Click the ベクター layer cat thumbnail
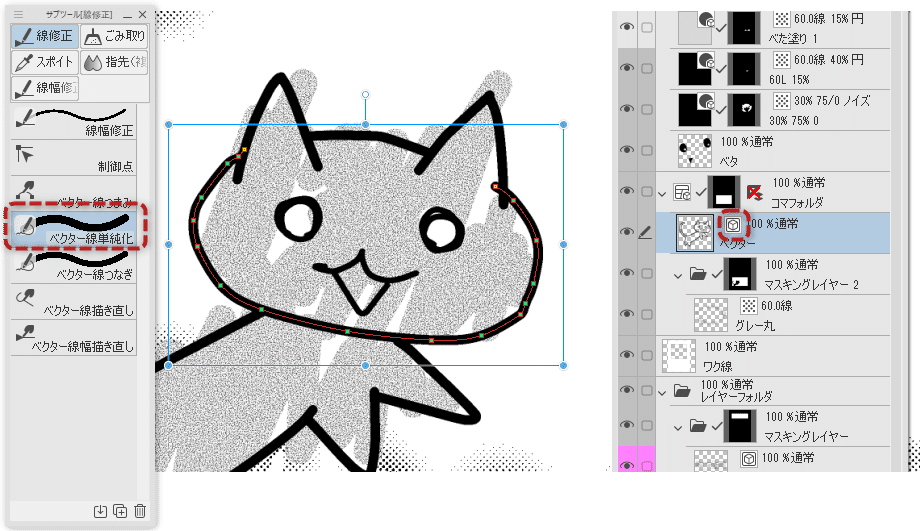Screen dimensions: 920x531 [695, 233]
